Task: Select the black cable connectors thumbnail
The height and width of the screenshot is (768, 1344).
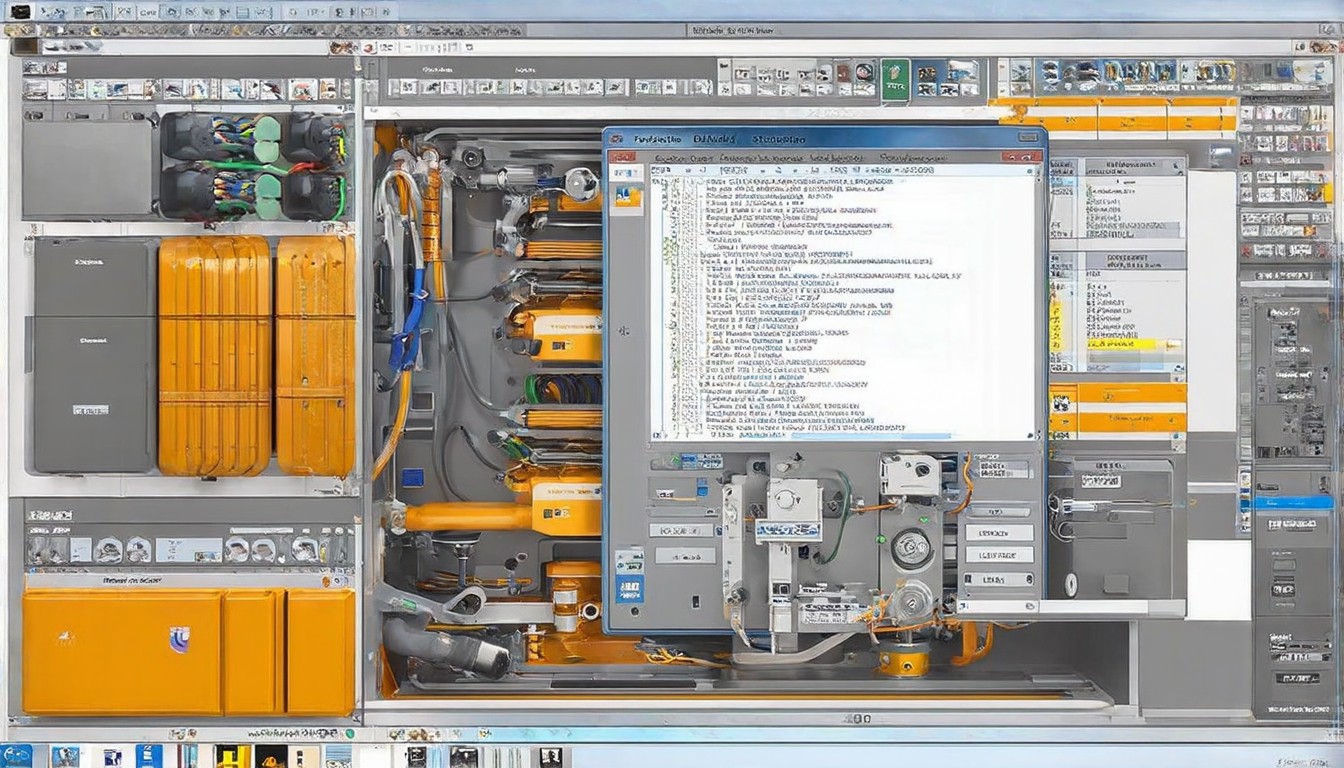Action: click(x=254, y=165)
